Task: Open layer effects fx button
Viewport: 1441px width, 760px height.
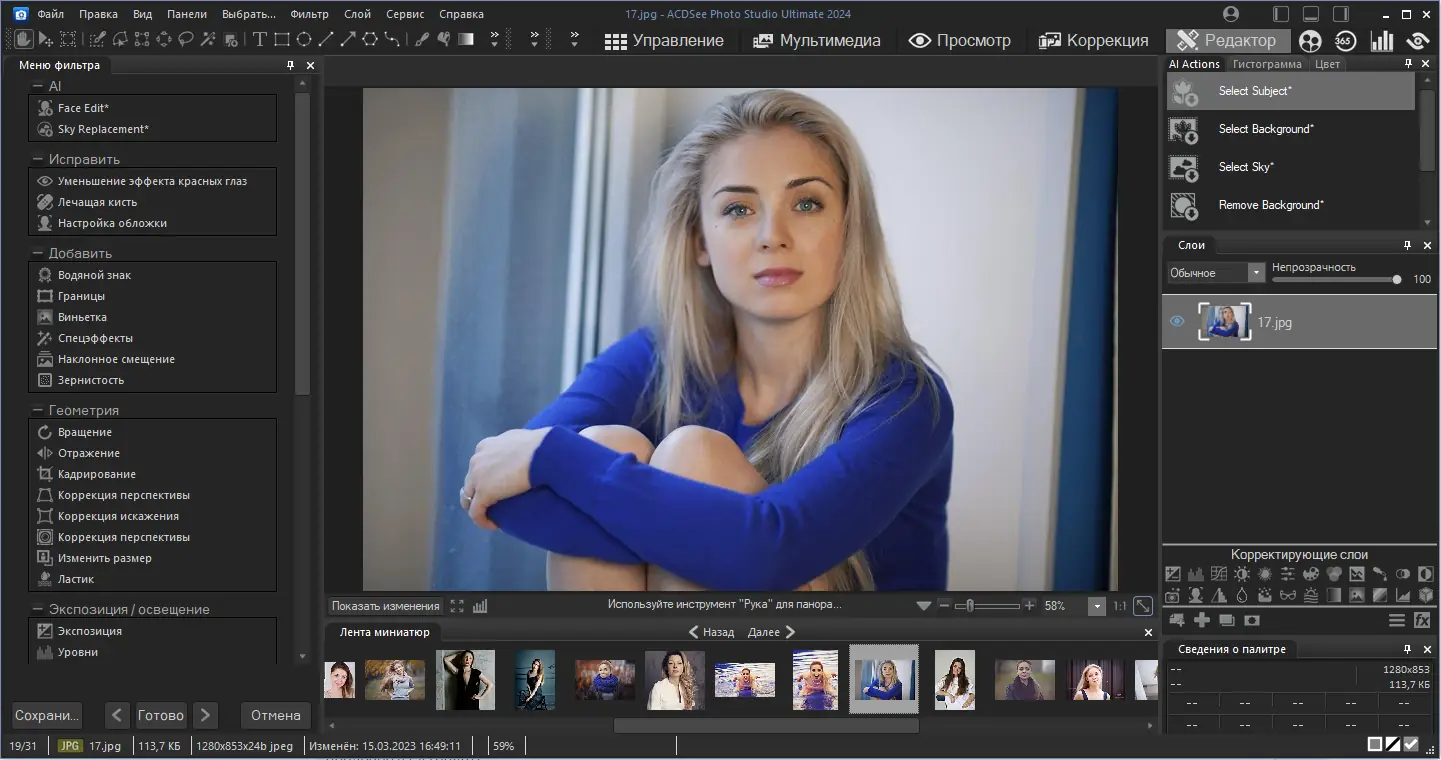Action: tap(1423, 621)
